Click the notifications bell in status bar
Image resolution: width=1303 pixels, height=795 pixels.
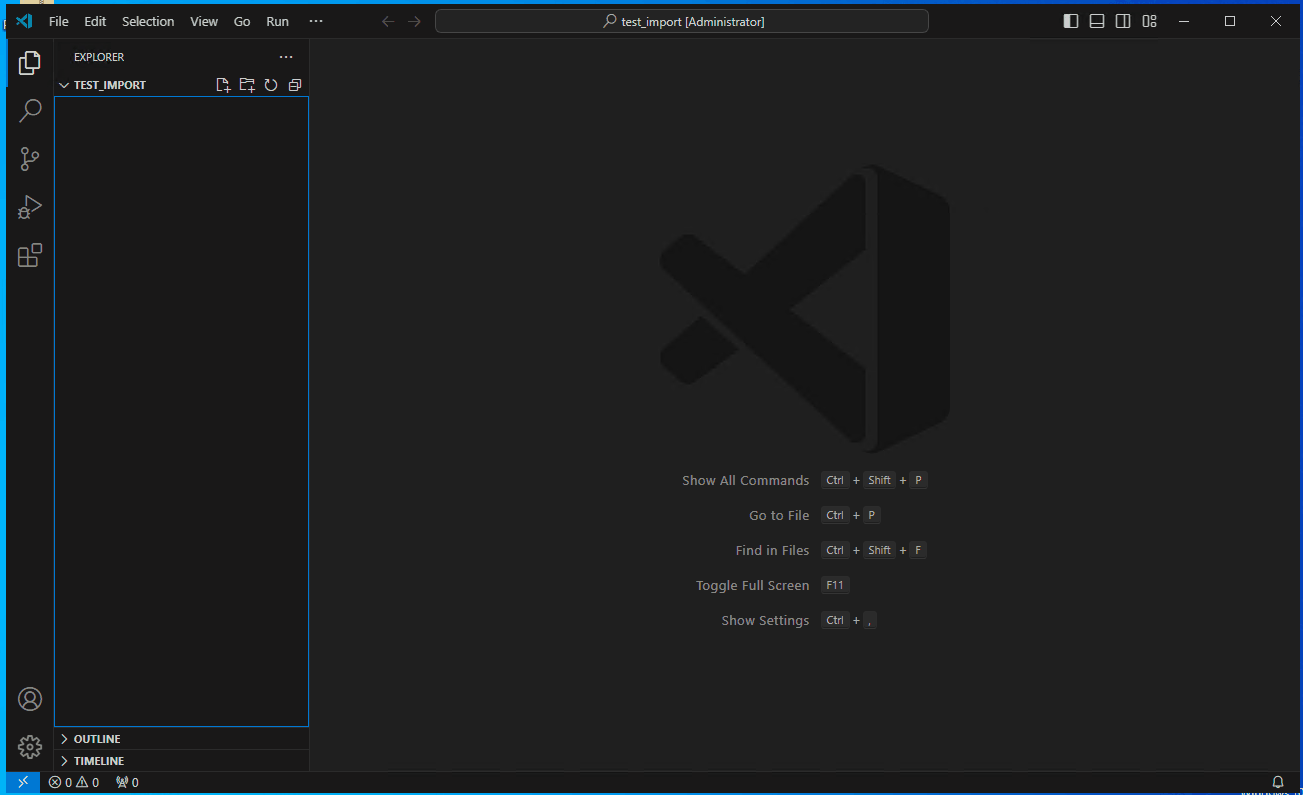pos(1277,782)
